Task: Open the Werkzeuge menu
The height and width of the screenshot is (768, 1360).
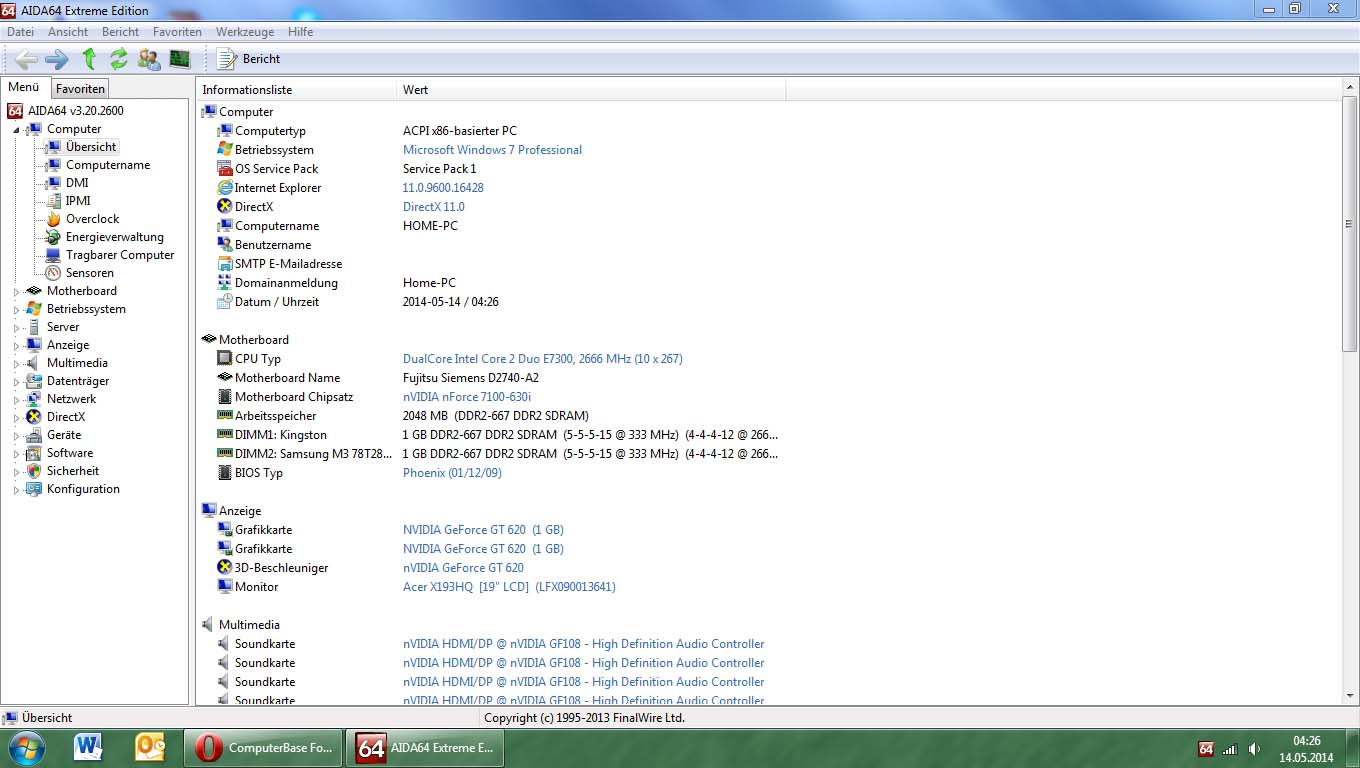Action: (245, 32)
